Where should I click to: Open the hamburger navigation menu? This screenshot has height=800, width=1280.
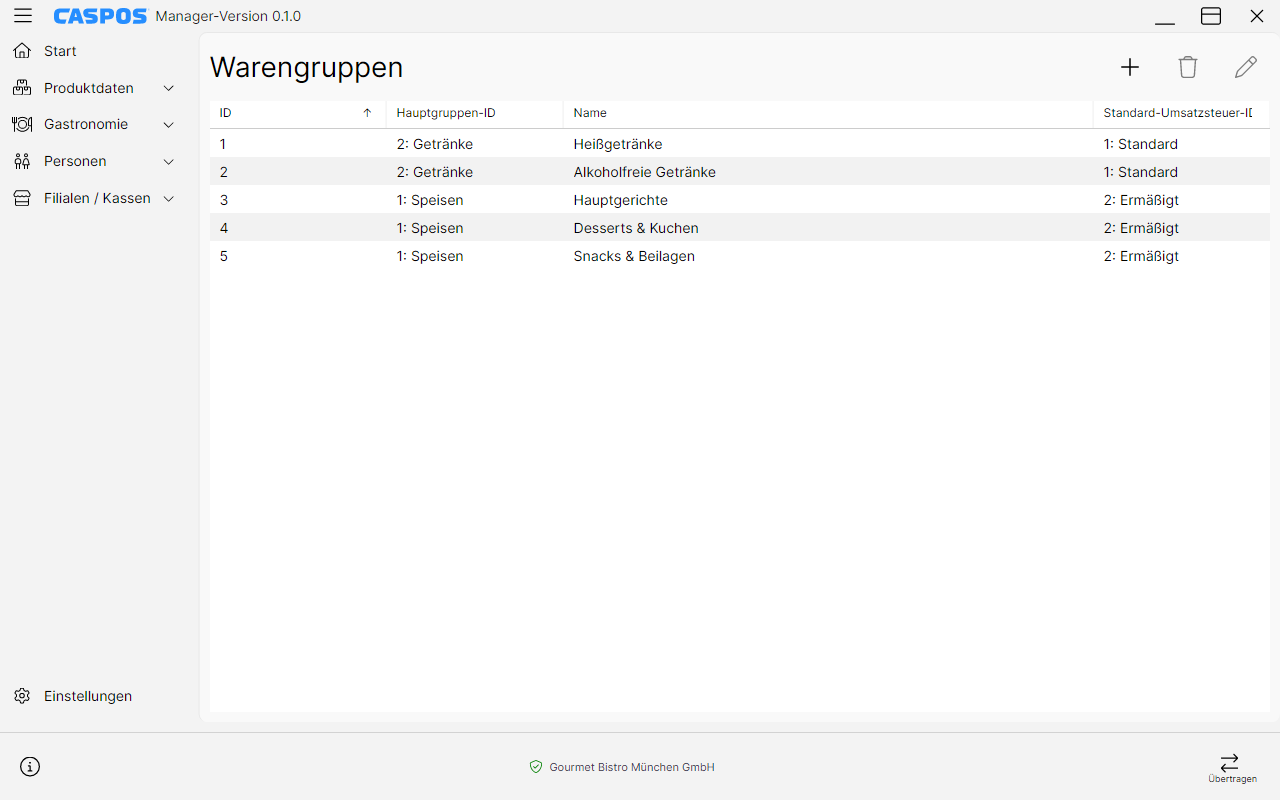pos(22,16)
